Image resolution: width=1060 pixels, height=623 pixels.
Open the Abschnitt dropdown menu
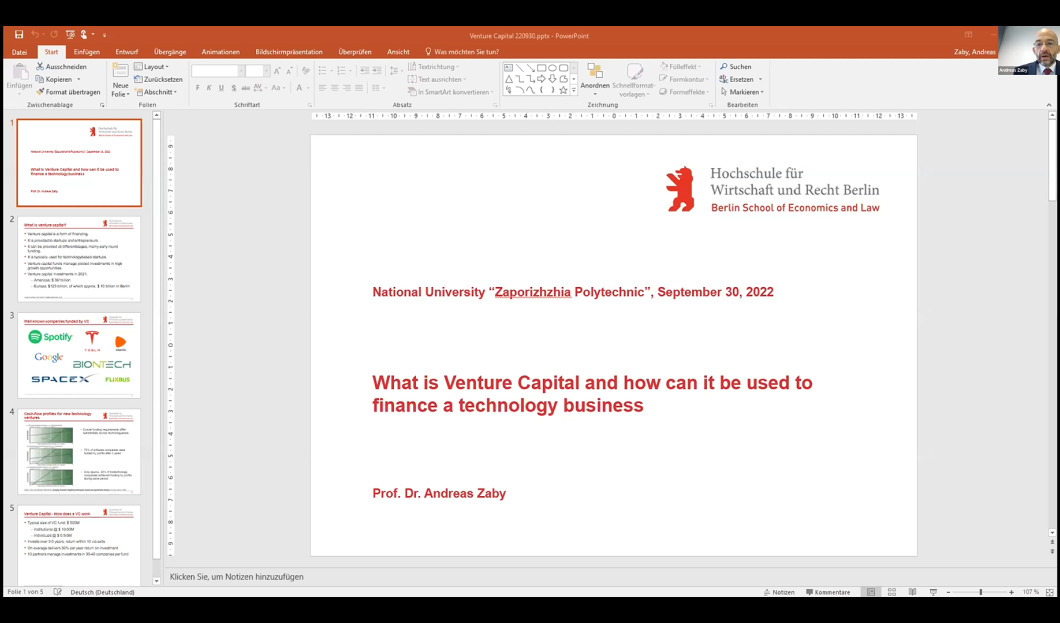tap(159, 92)
